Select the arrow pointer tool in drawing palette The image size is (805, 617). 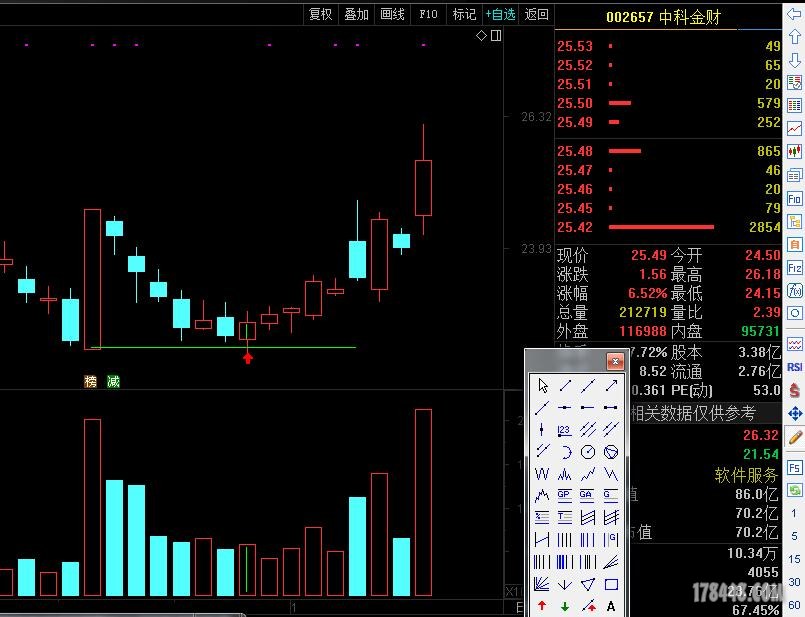coord(542,385)
